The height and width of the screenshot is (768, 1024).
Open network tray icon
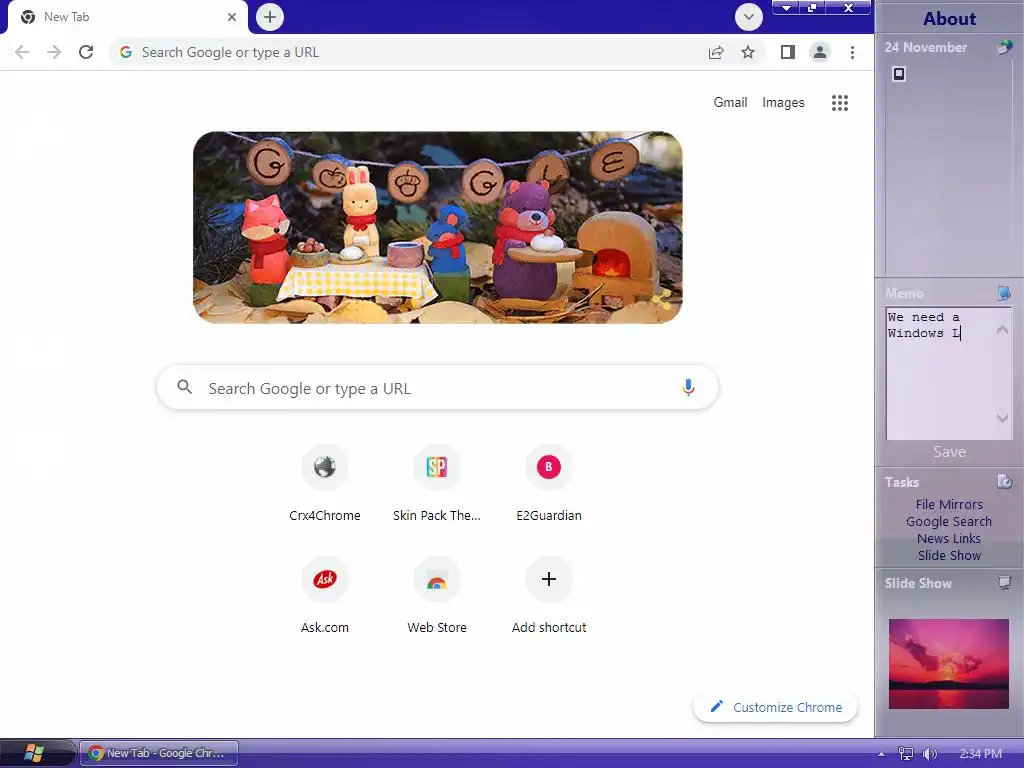905,754
